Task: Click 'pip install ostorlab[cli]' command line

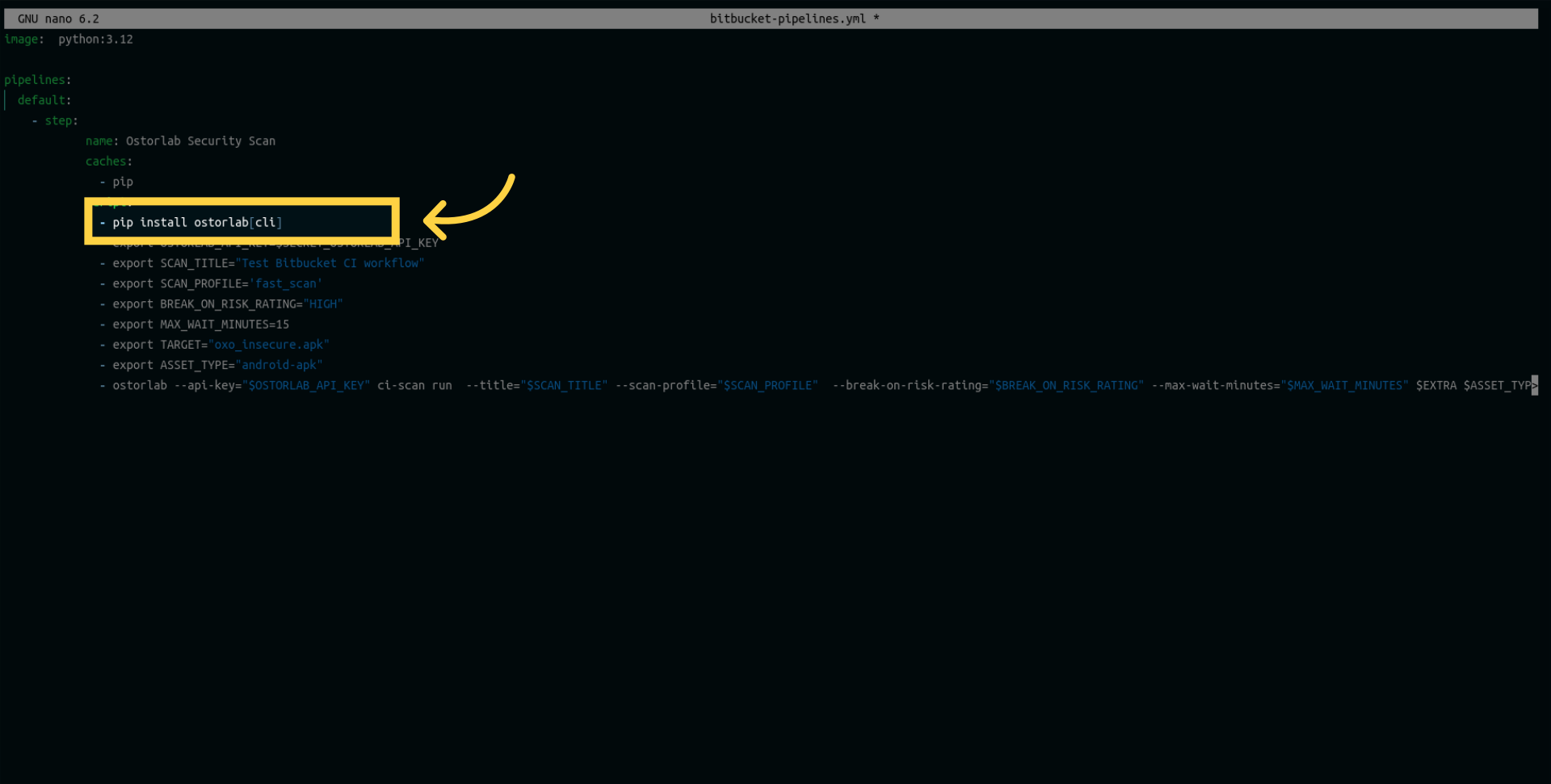Action: pos(197,222)
